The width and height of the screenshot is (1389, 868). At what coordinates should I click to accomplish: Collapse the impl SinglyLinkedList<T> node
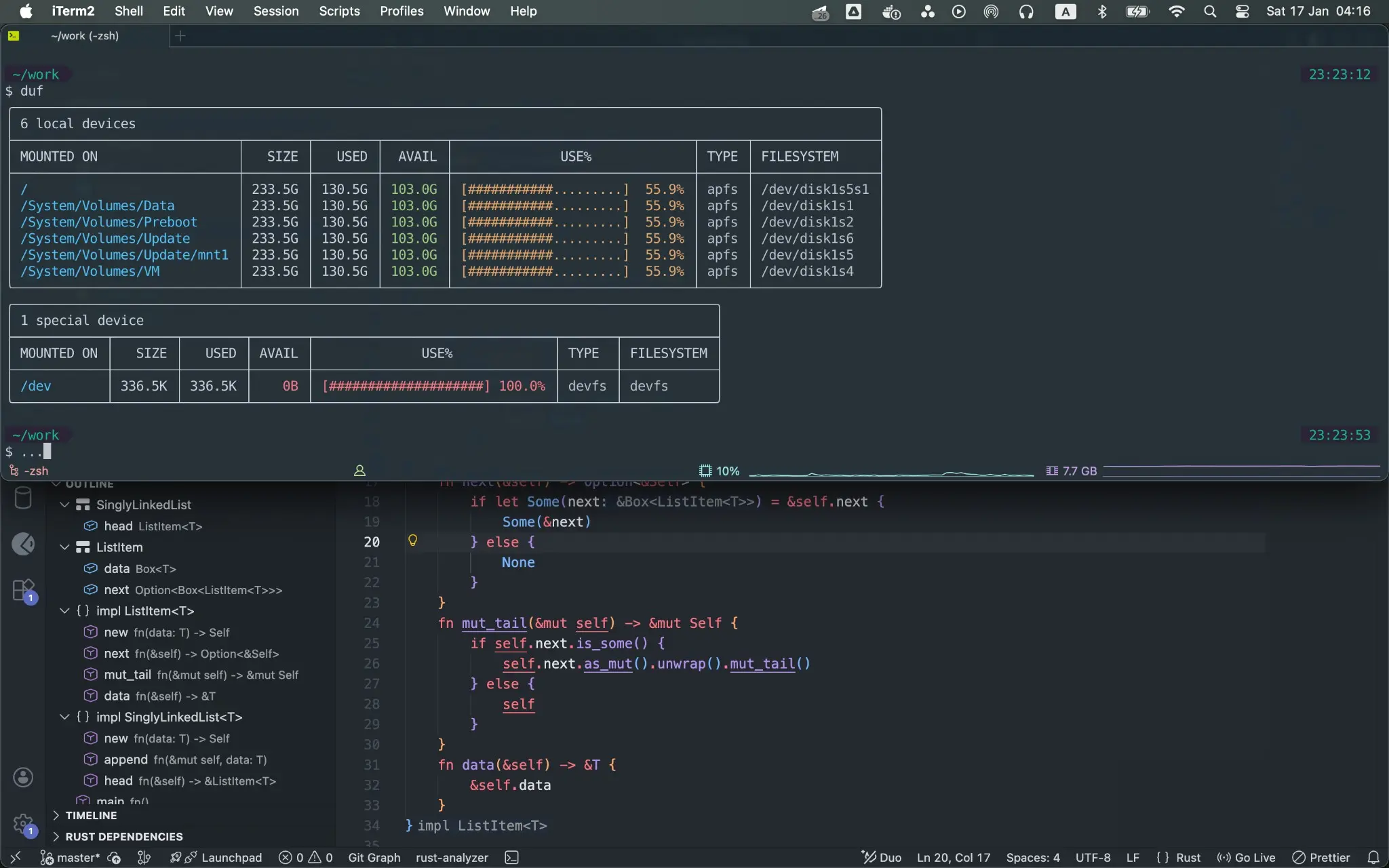(64, 717)
